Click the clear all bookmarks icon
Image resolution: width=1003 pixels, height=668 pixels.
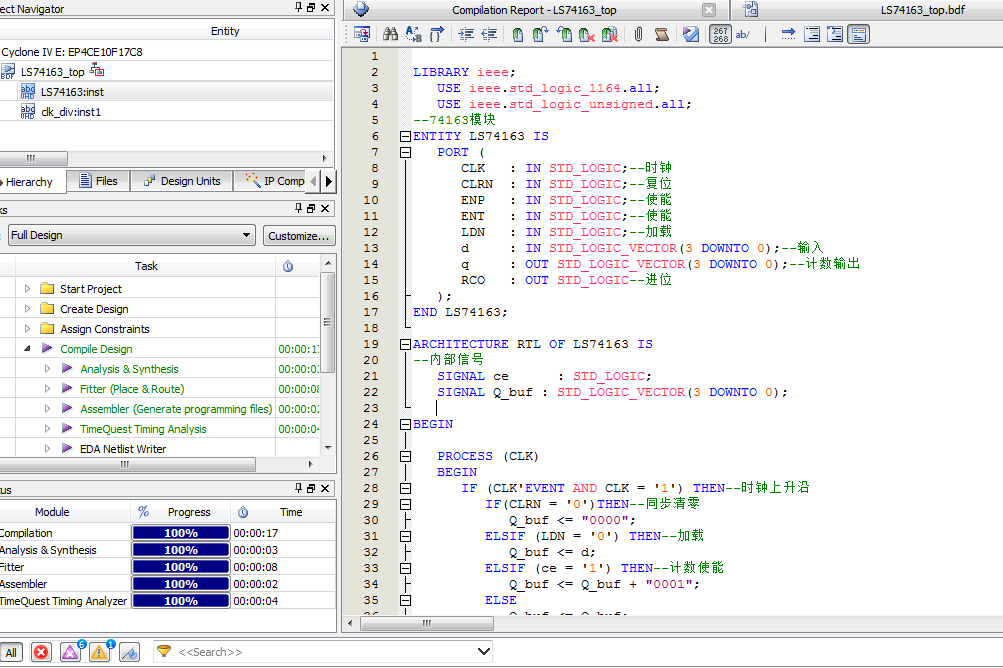(x=610, y=35)
